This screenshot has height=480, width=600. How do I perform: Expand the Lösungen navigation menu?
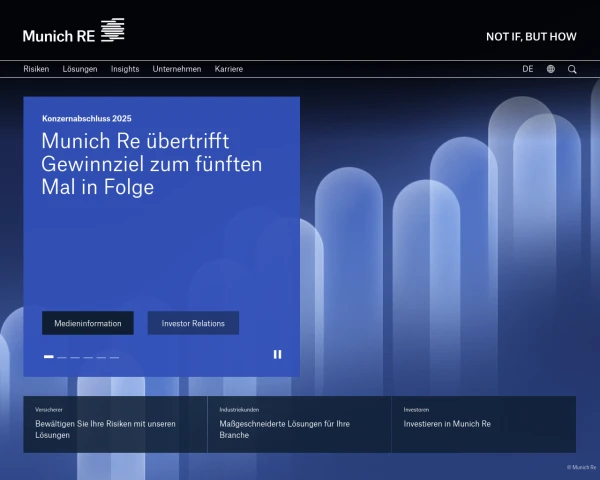[80, 69]
